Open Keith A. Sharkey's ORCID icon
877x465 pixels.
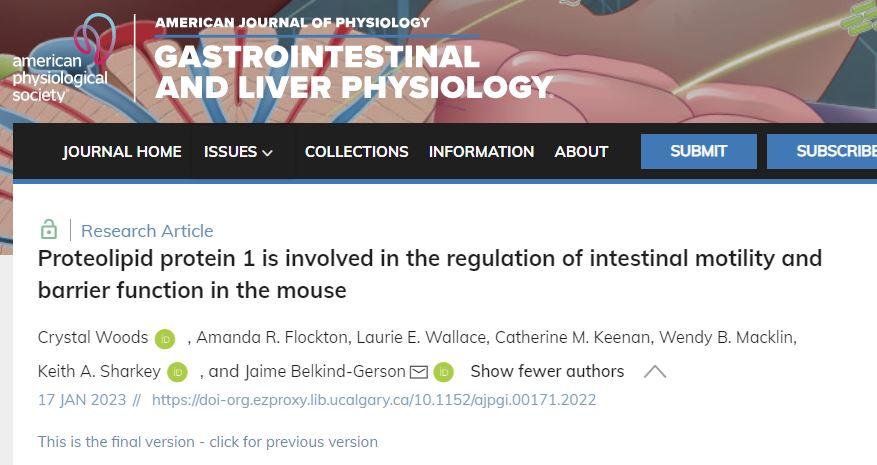pos(177,372)
